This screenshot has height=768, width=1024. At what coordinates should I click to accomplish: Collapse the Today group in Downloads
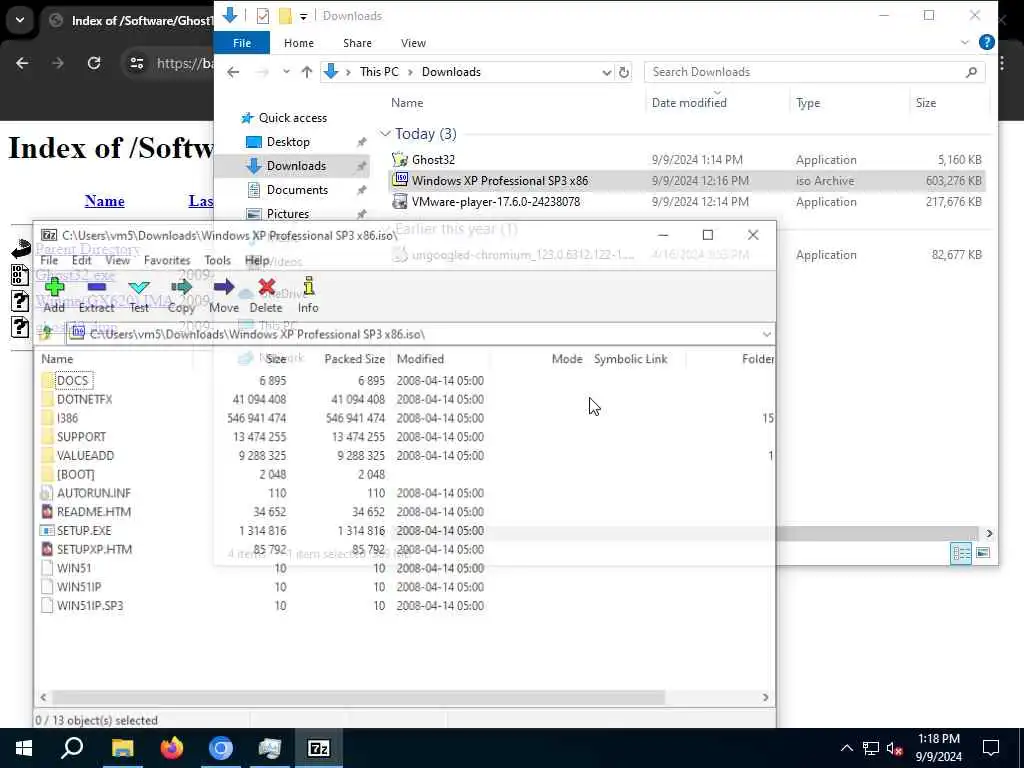[x=385, y=133]
